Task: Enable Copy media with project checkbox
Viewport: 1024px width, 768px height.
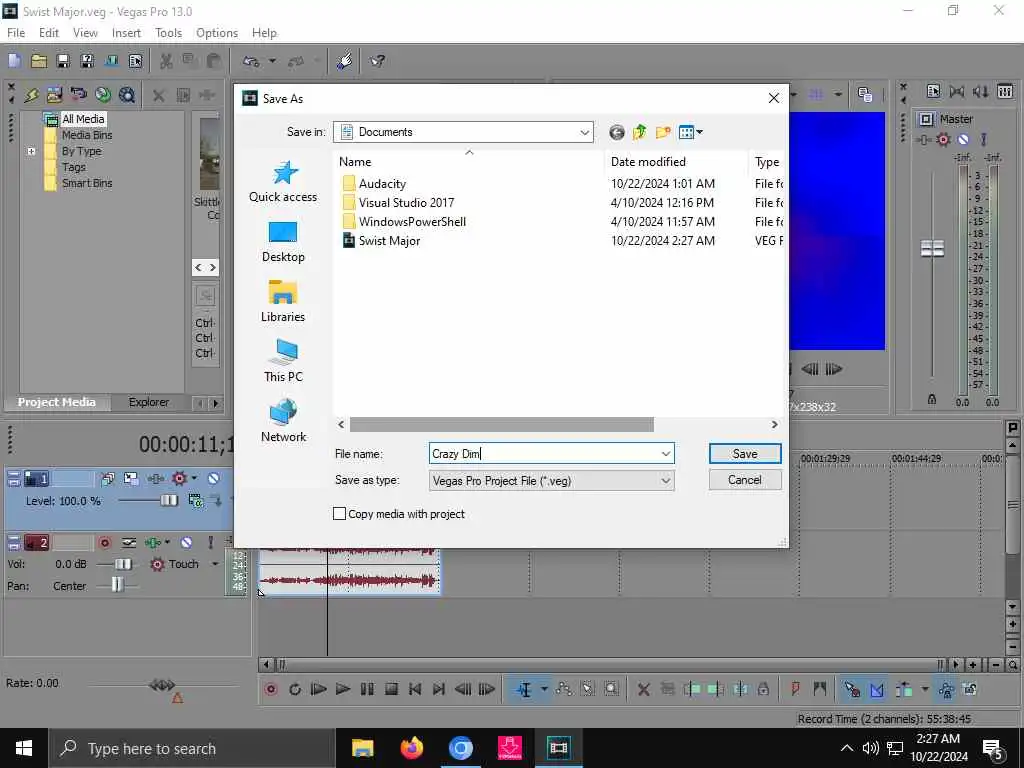Action: click(340, 514)
